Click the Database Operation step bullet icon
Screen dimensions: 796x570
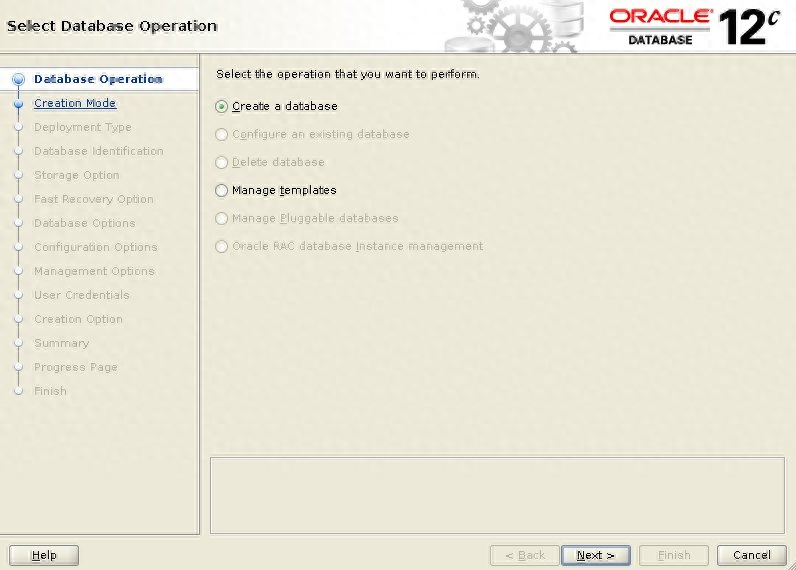18,80
